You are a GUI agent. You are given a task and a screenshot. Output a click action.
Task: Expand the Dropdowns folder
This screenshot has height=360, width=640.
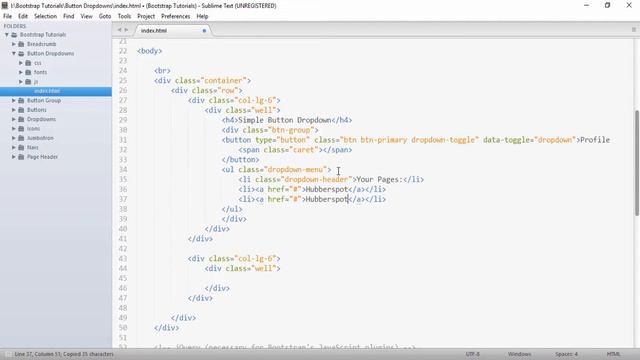[x=13, y=119]
